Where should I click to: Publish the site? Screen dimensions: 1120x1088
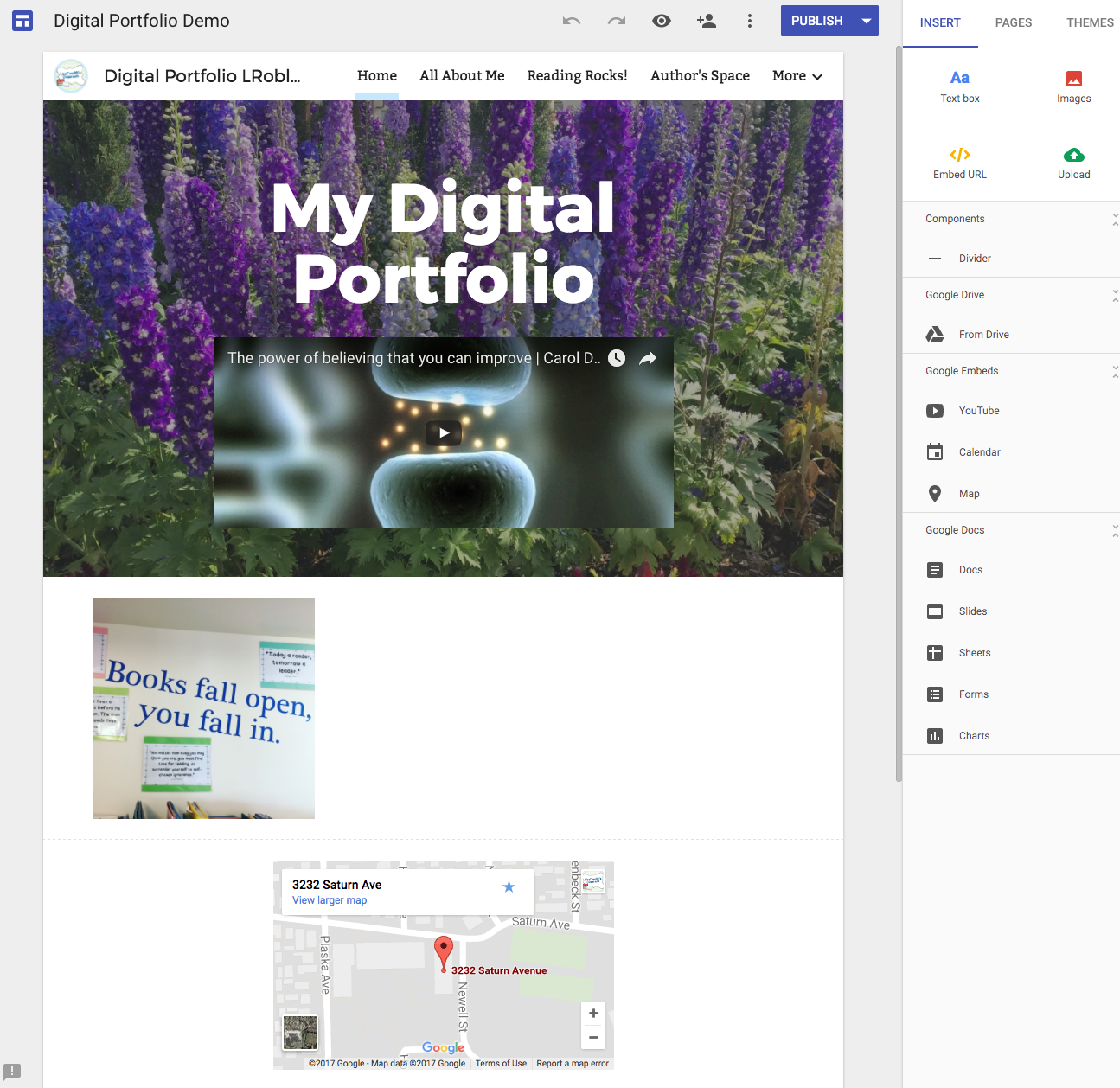(816, 20)
